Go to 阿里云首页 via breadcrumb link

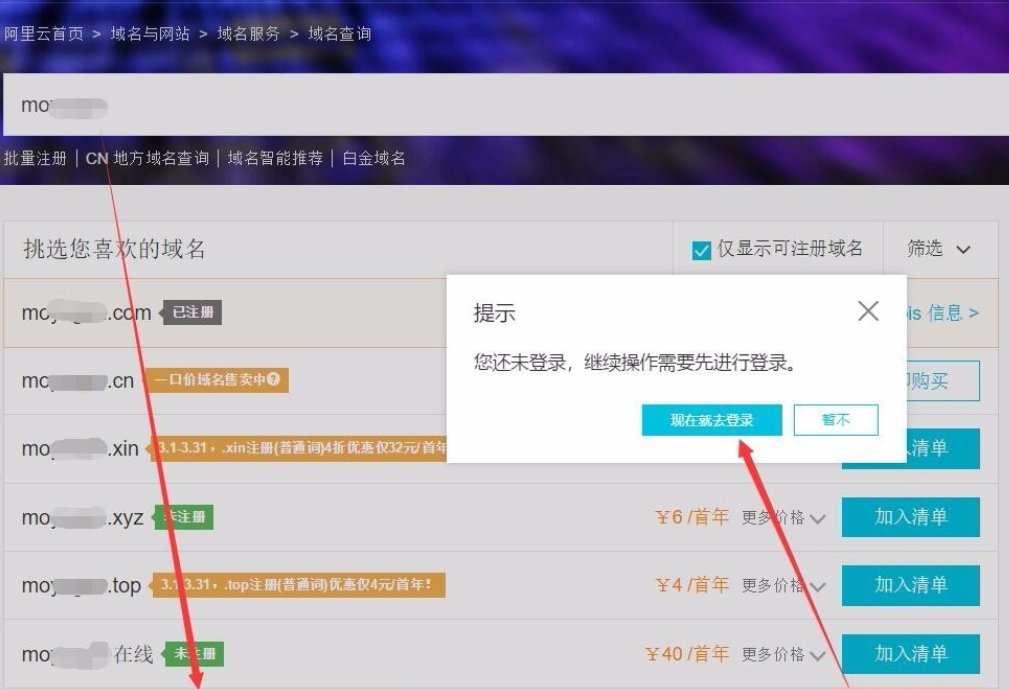(42, 33)
